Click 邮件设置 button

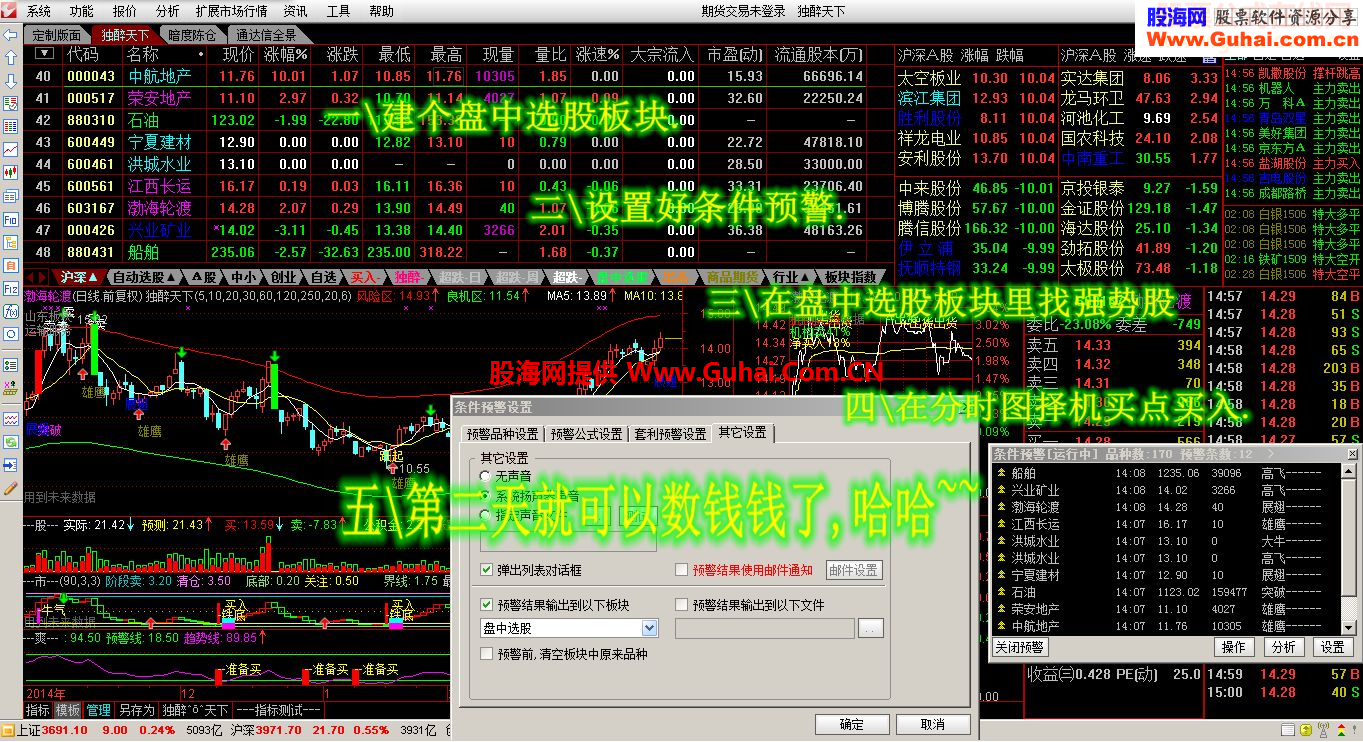point(854,570)
